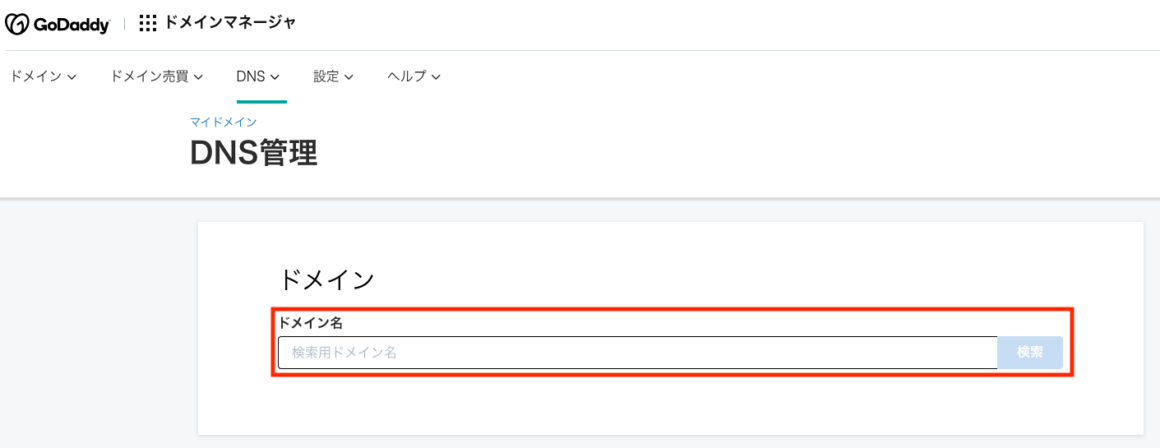
Task: Click the GoDaddy wordmark text
Action: coord(71,25)
